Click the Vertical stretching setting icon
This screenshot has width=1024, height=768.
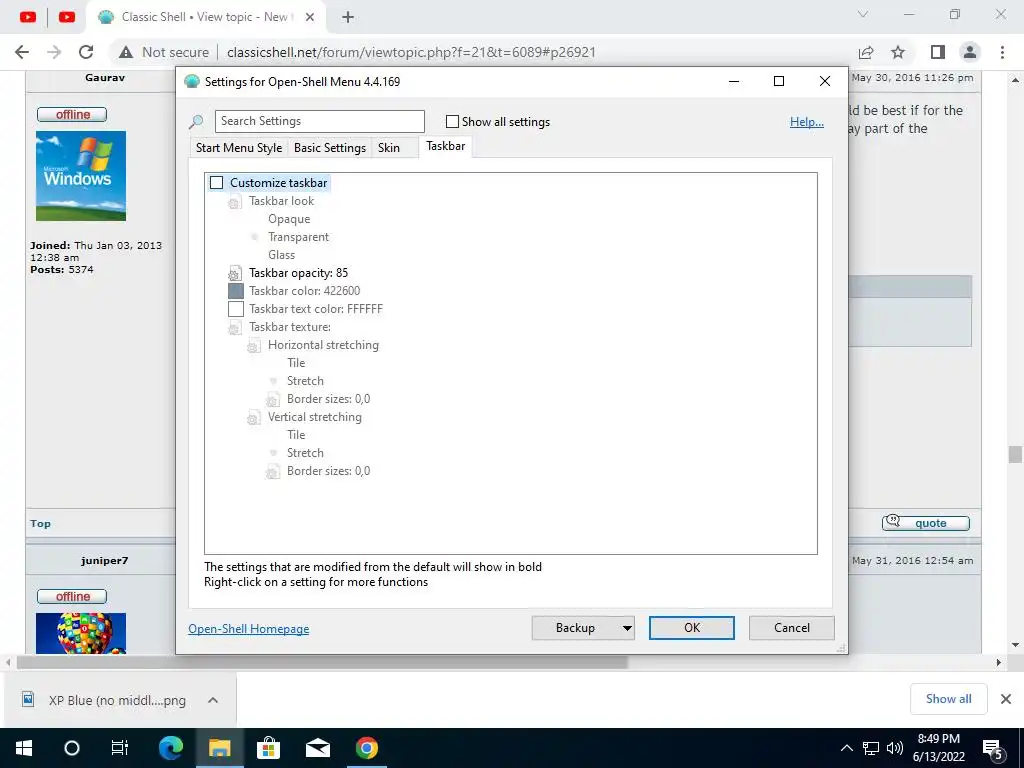(x=253, y=417)
